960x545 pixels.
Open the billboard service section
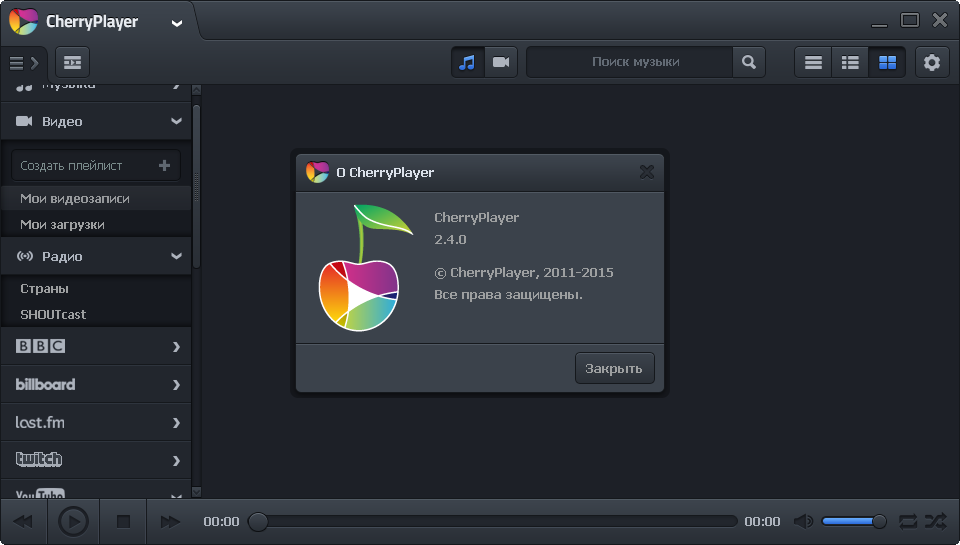[x=96, y=385]
